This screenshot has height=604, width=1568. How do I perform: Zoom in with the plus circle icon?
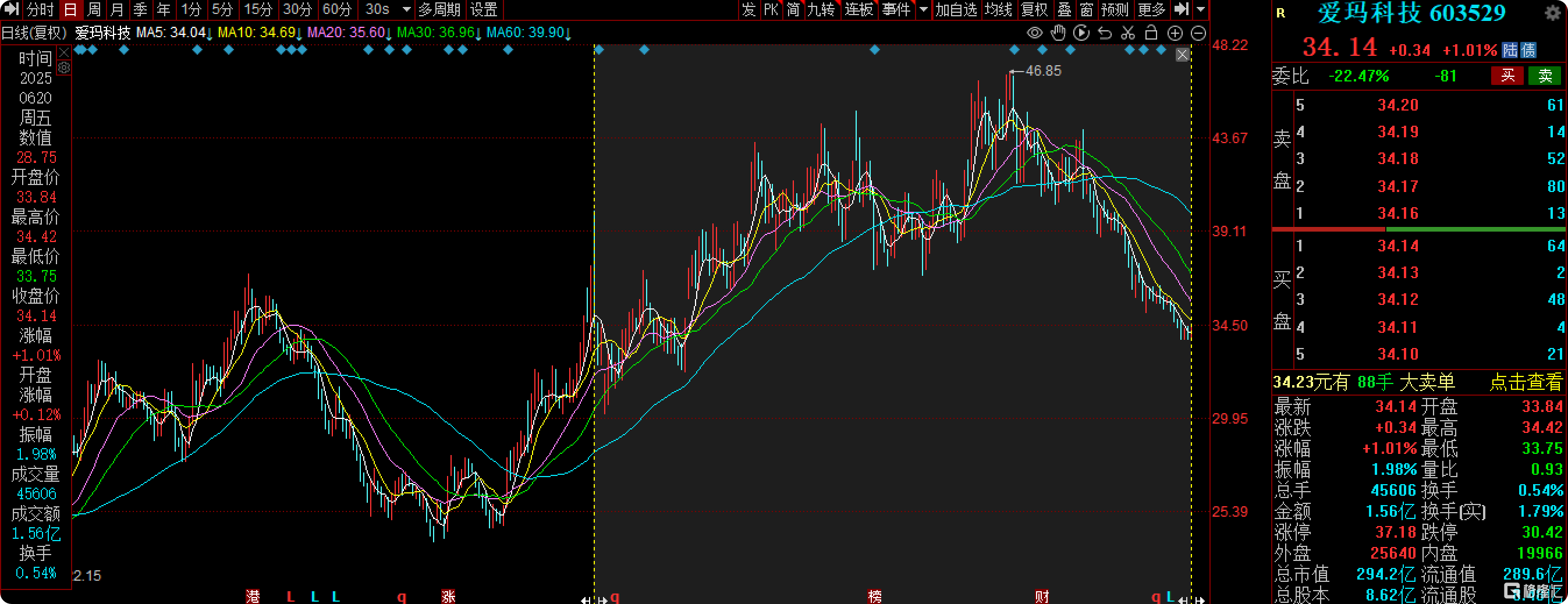pyautogui.click(x=1175, y=33)
